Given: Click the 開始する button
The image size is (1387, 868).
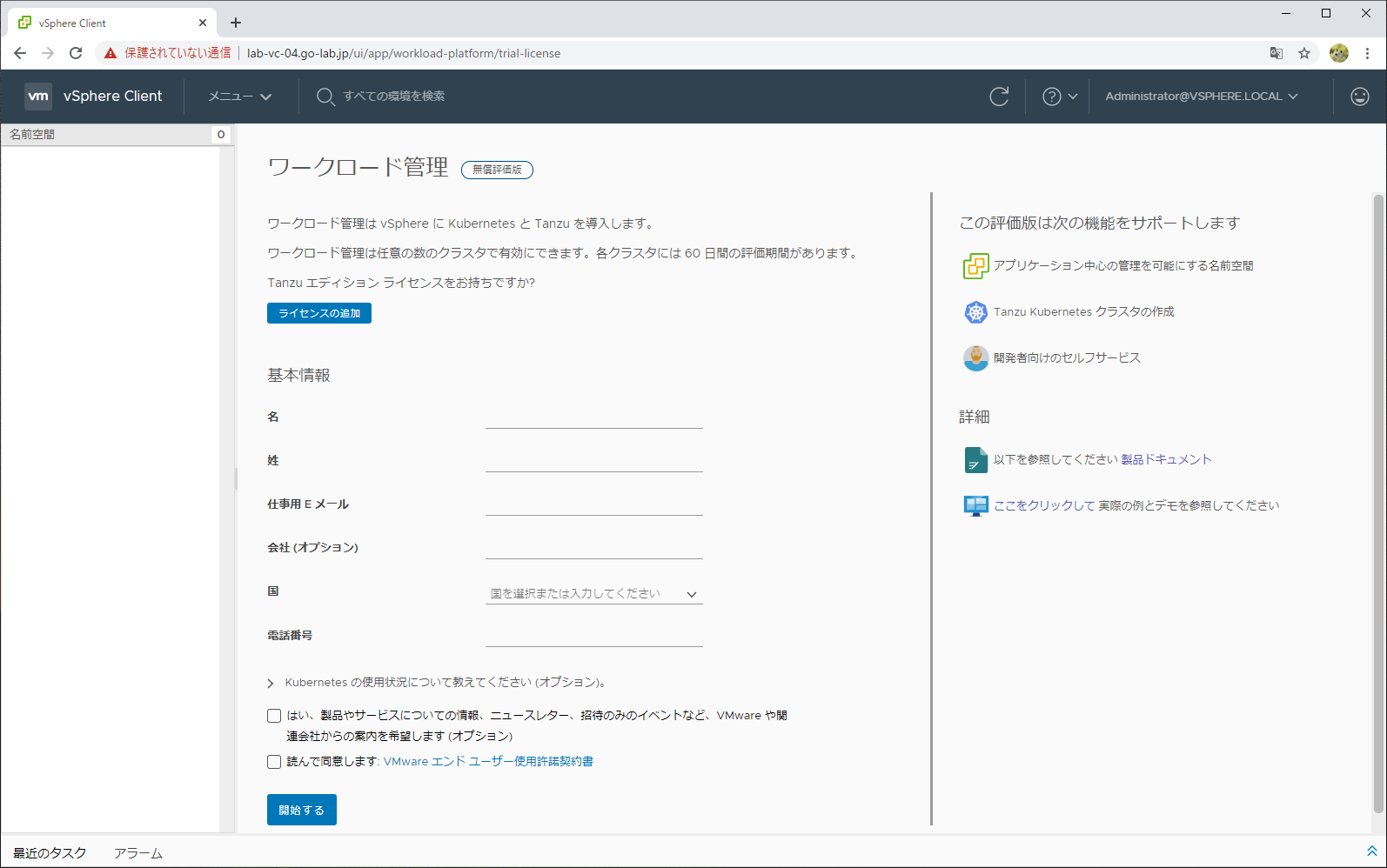Looking at the screenshot, I should tap(302, 810).
